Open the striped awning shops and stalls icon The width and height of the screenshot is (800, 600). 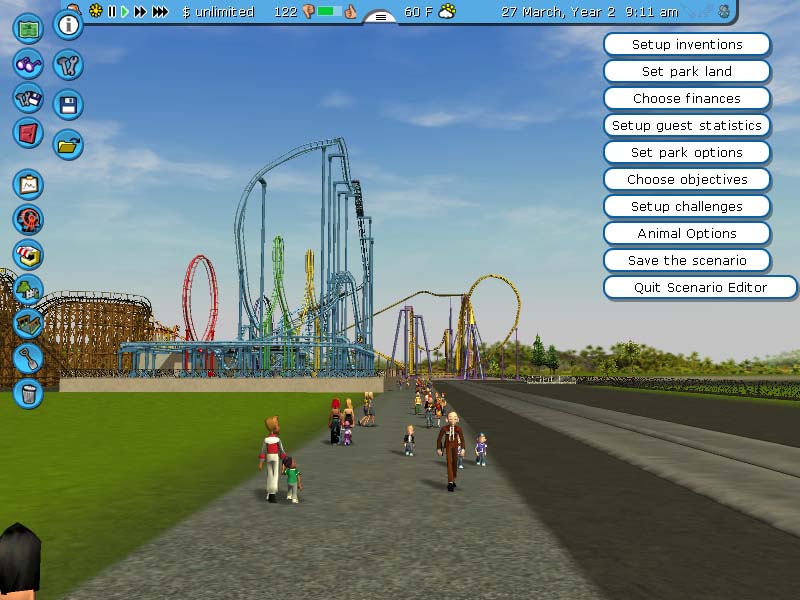pos(28,255)
